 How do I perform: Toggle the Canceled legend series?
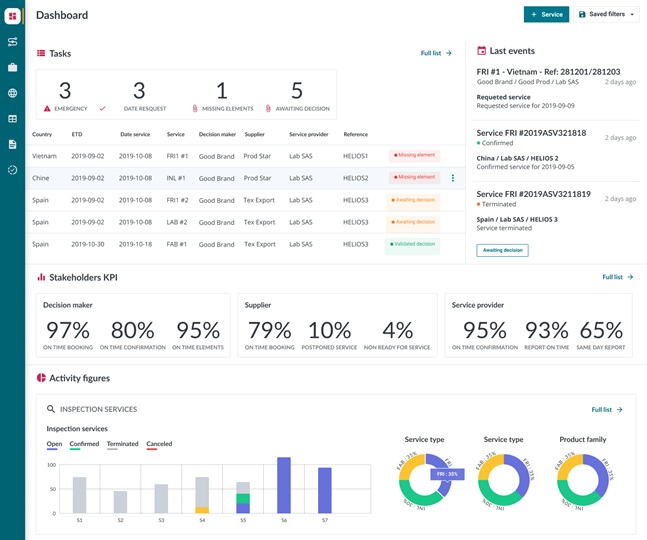(159, 444)
